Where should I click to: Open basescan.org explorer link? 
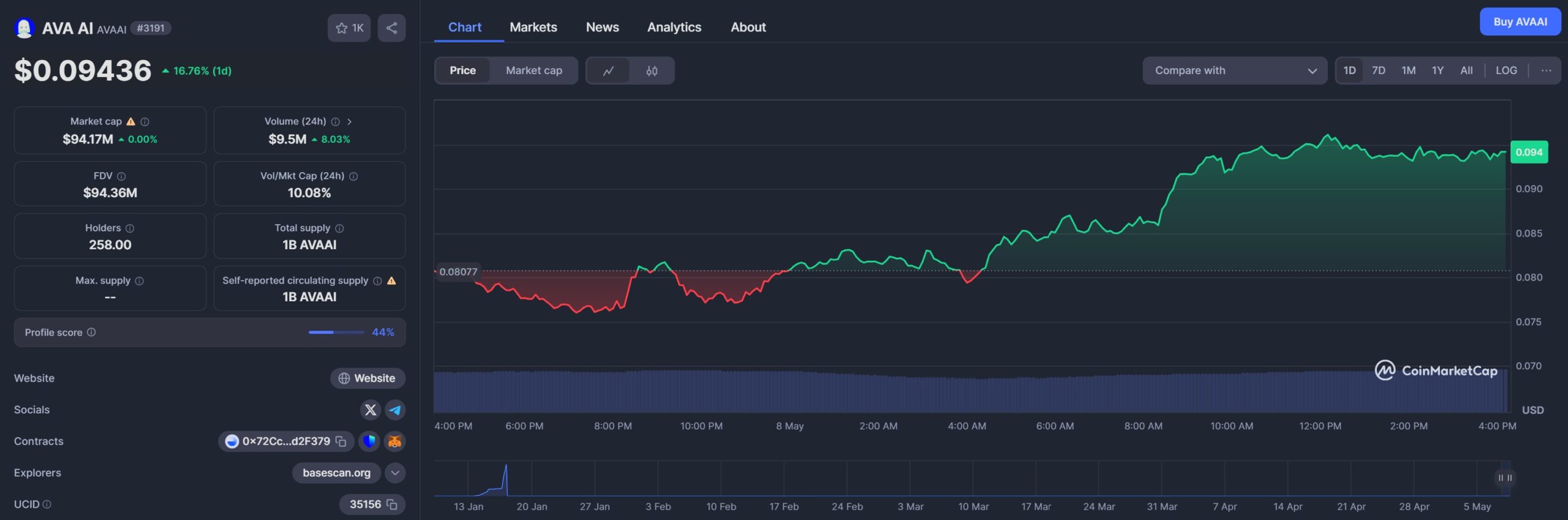click(336, 473)
